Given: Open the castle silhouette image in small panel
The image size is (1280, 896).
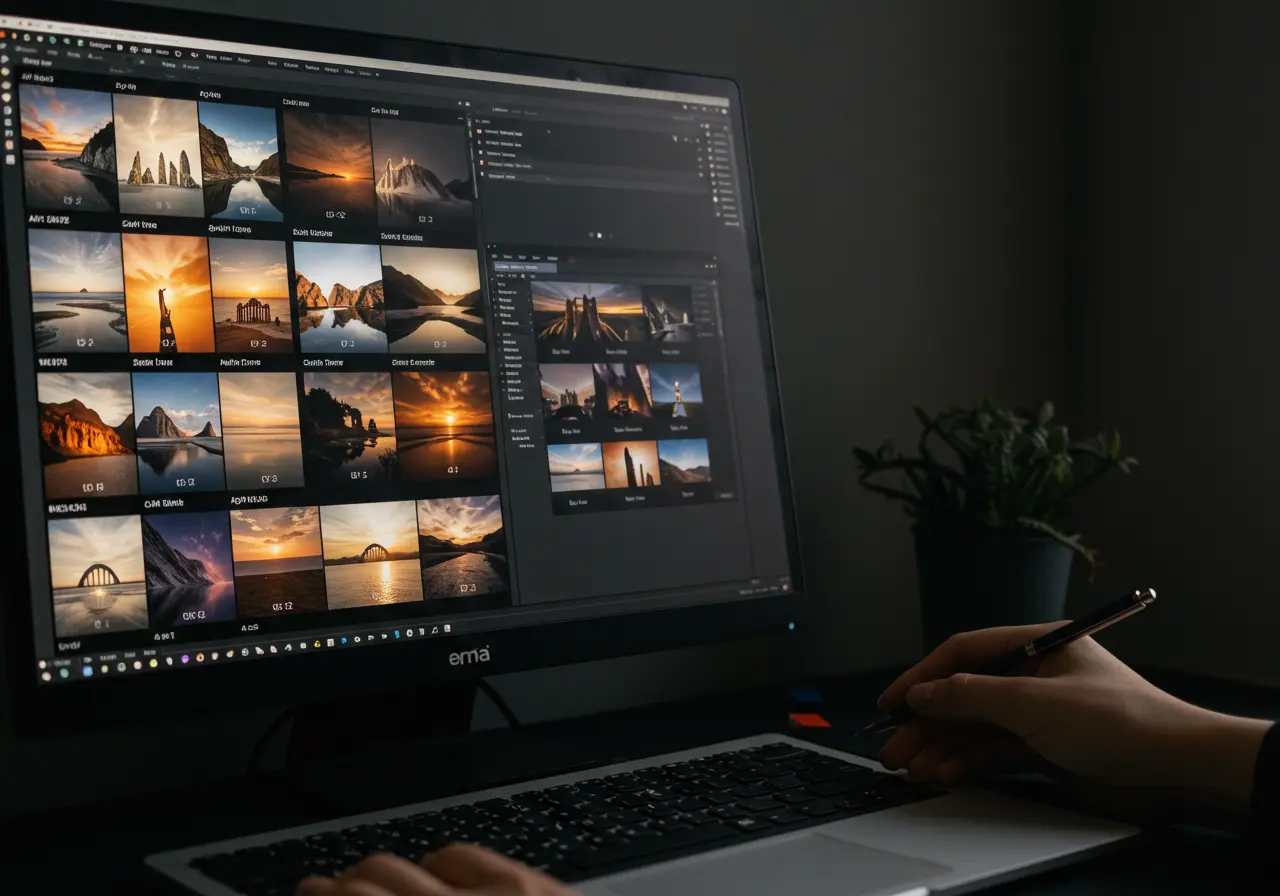Looking at the screenshot, I should (567, 392).
